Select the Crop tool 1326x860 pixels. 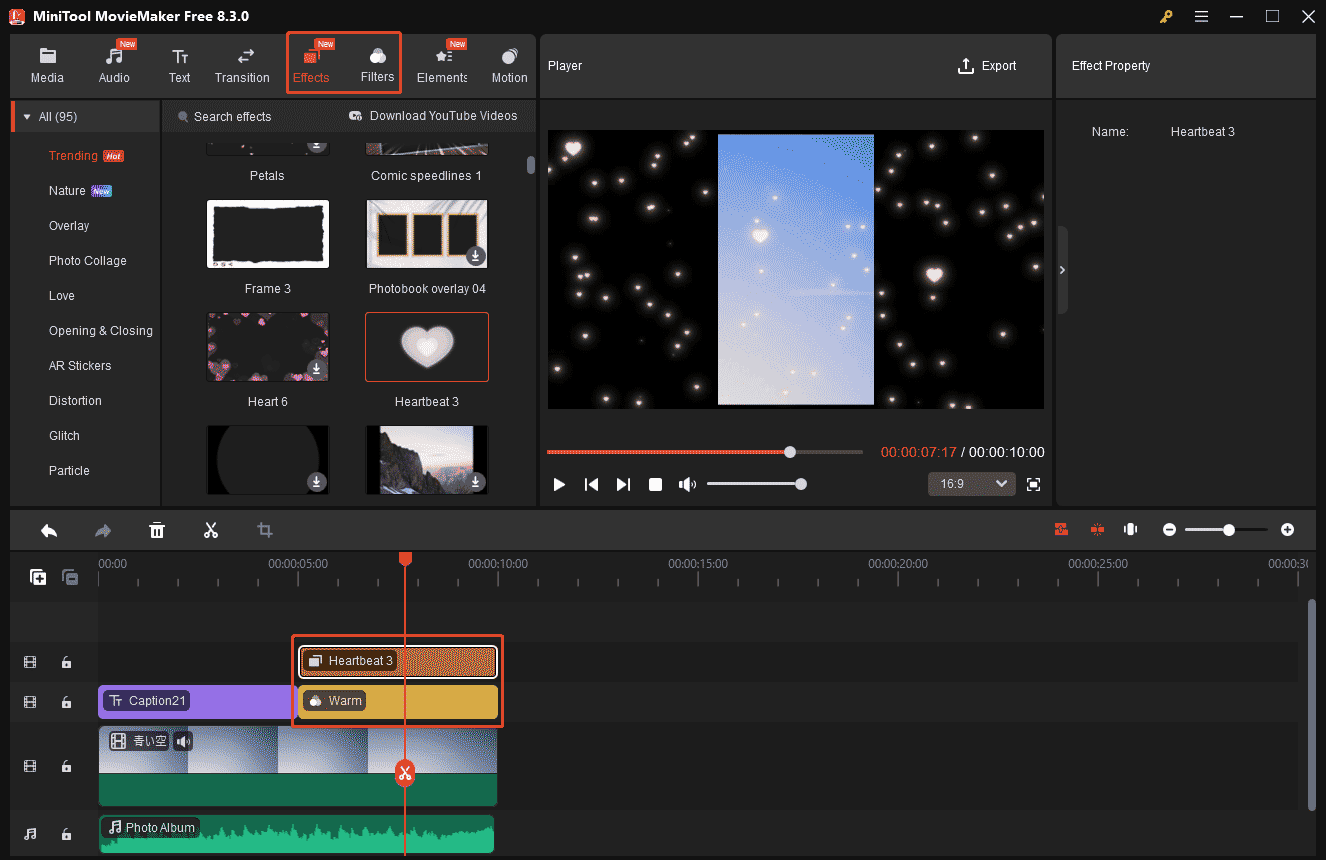tap(265, 530)
